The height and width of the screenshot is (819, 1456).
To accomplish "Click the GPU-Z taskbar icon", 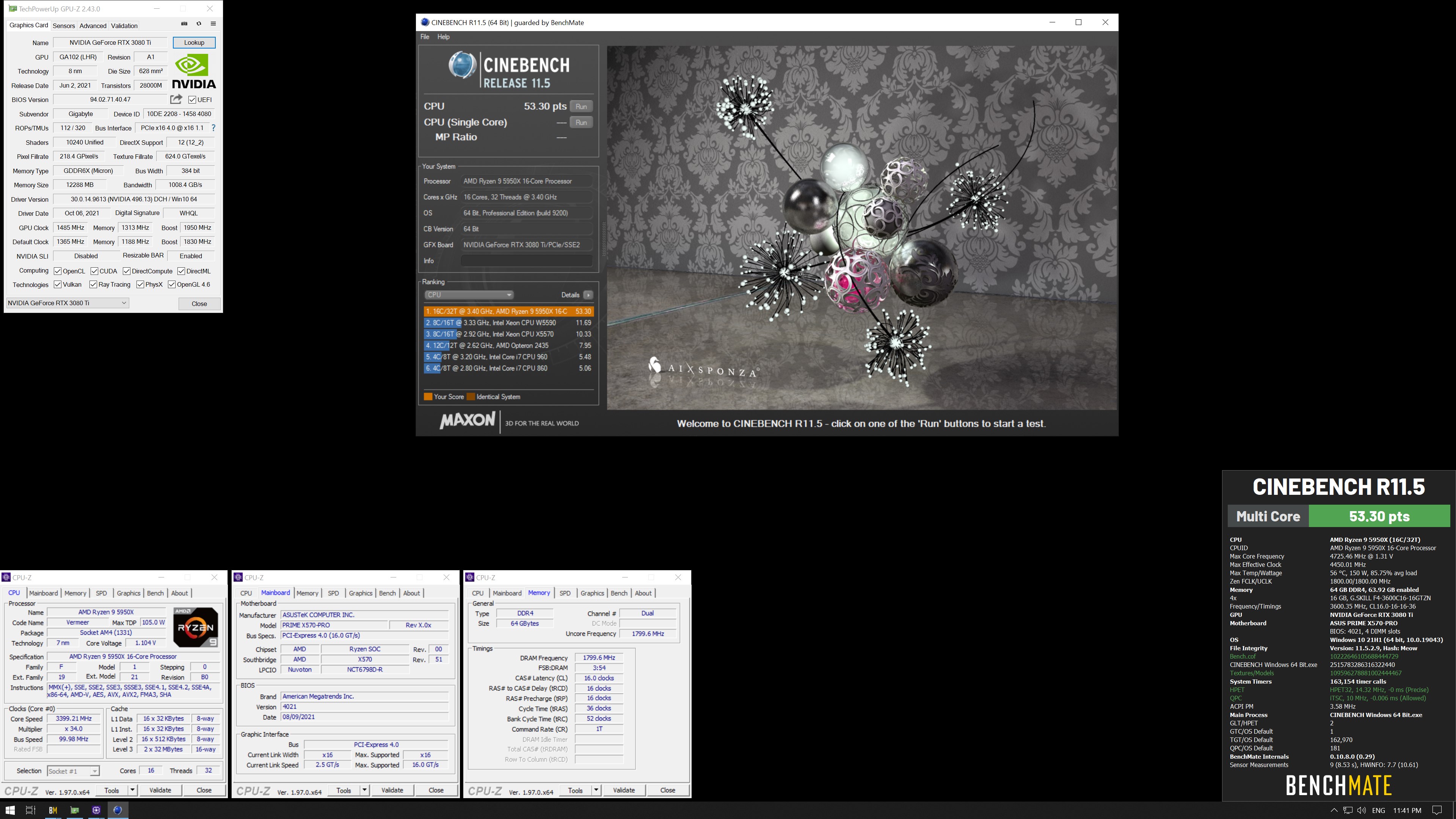I will click(74, 810).
